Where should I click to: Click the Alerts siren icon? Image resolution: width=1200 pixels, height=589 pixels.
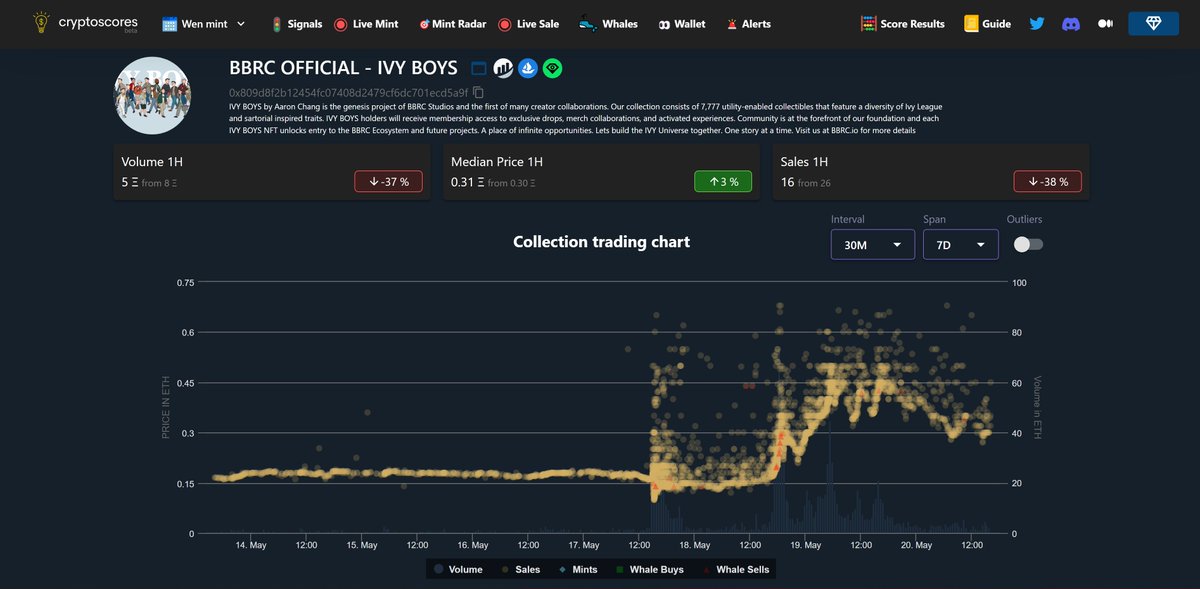[732, 24]
